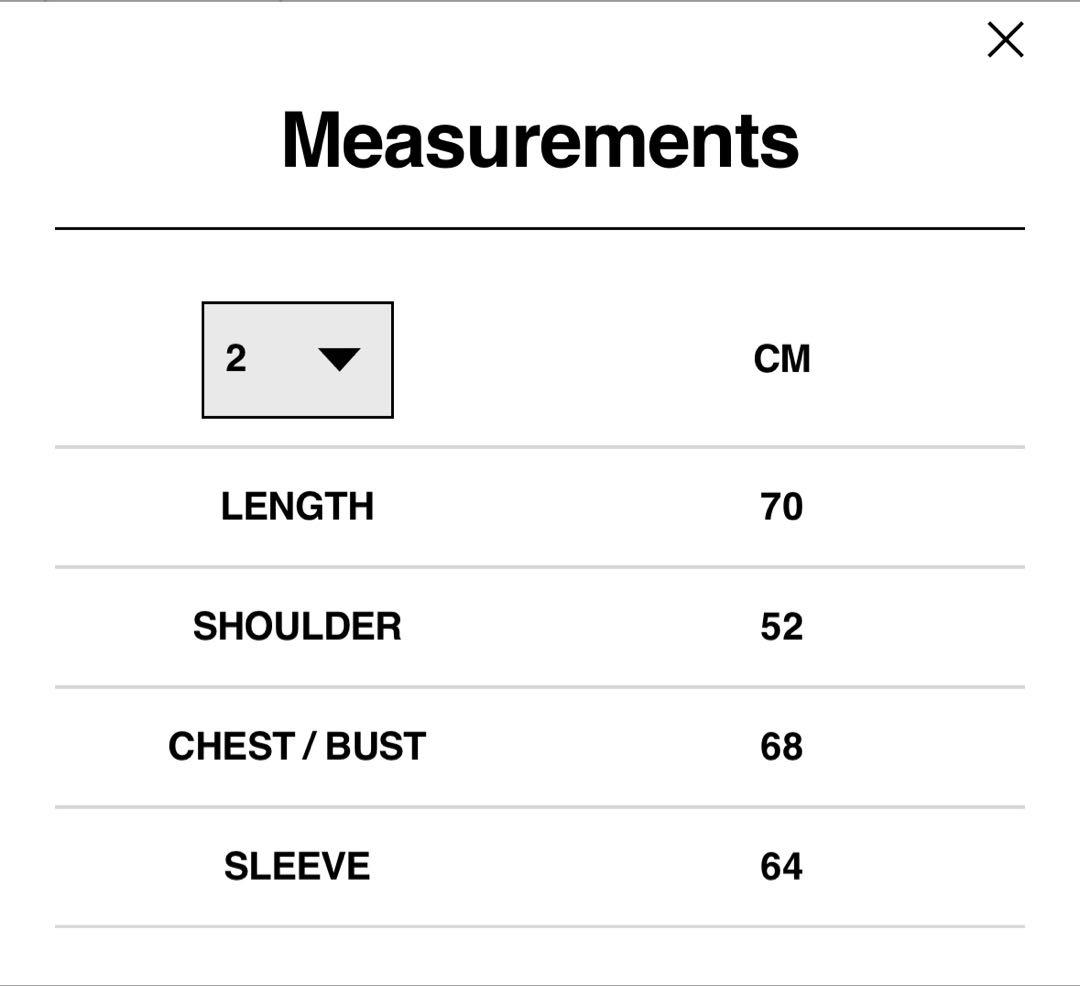Viewport: 1080px width, 986px height.
Task: Click the divider between SHOULDER and CHEST / BUST rows
Action: tap(540, 687)
